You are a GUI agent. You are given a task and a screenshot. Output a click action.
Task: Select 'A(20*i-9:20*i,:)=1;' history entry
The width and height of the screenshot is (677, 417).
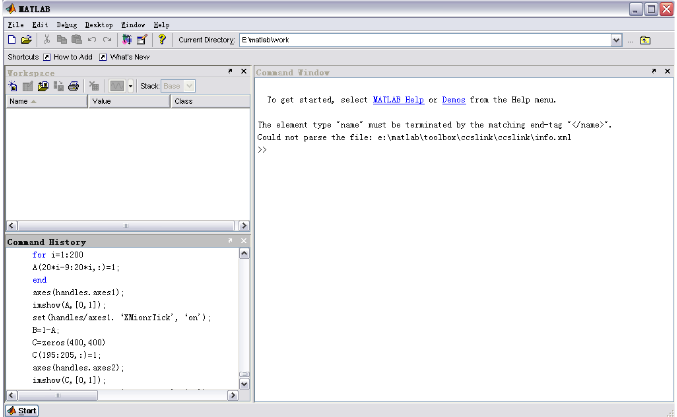pyautogui.click(x=76, y=267)
